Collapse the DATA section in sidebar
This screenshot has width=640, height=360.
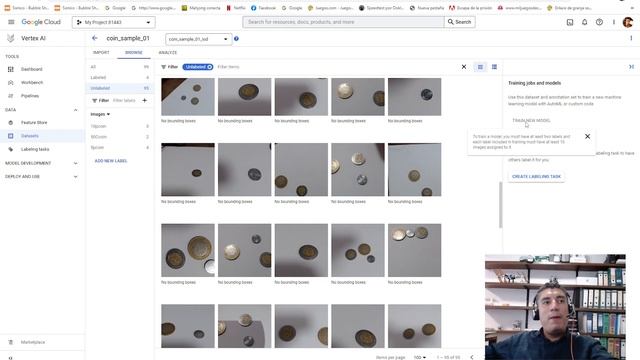coord(76,110)
